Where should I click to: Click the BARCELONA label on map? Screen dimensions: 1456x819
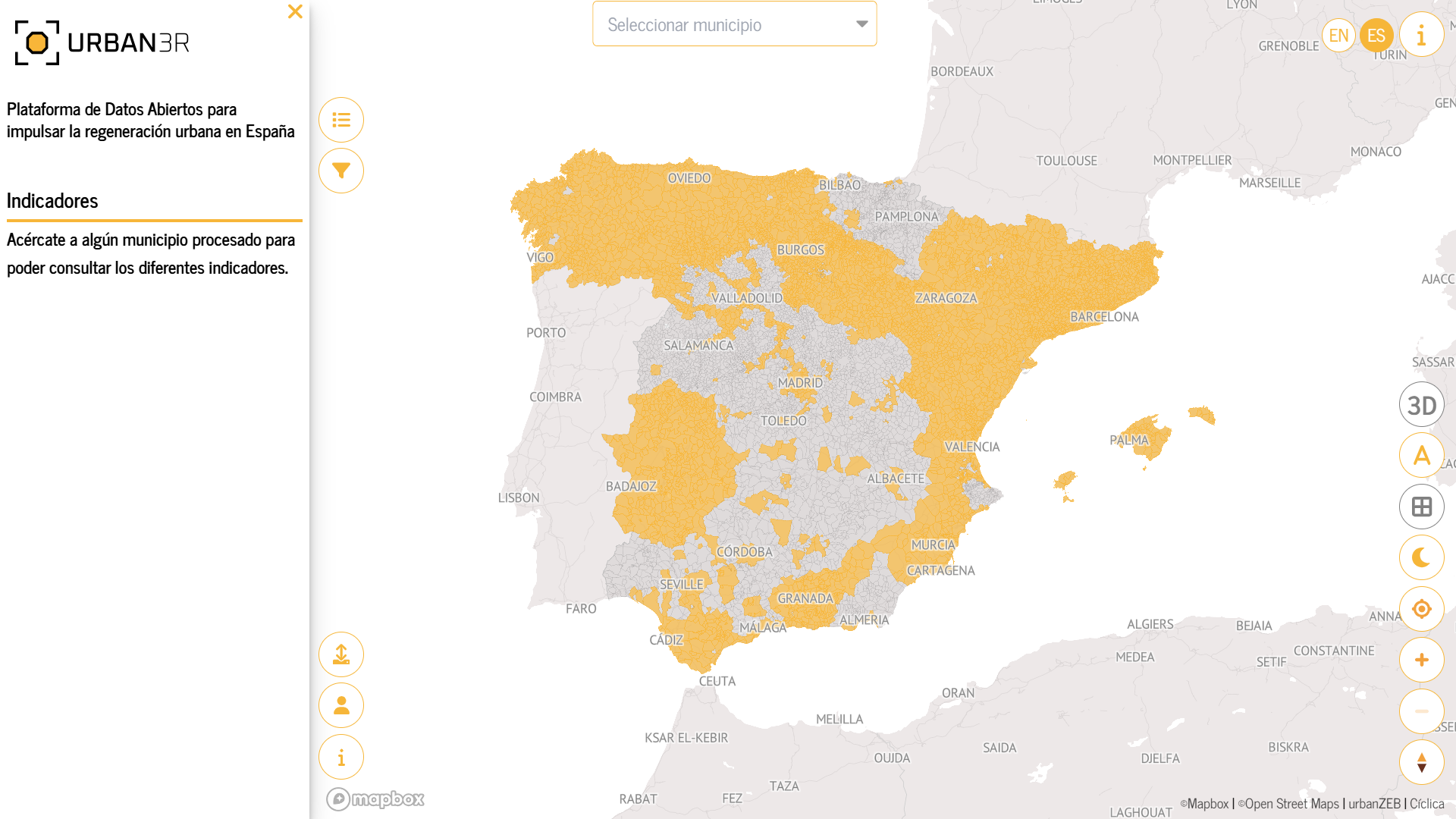tap(1104, 317)
